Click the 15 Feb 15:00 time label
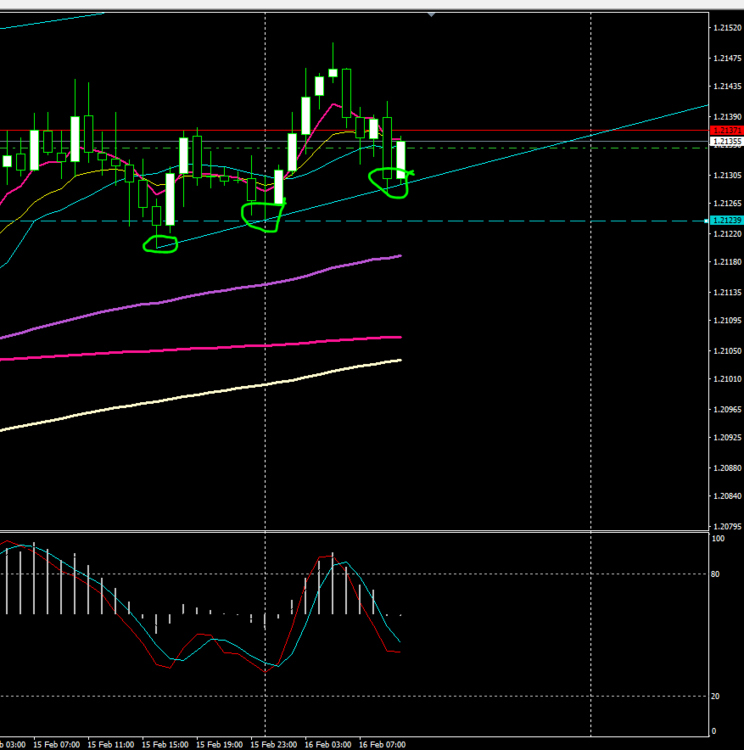 (x=165, y=745)
